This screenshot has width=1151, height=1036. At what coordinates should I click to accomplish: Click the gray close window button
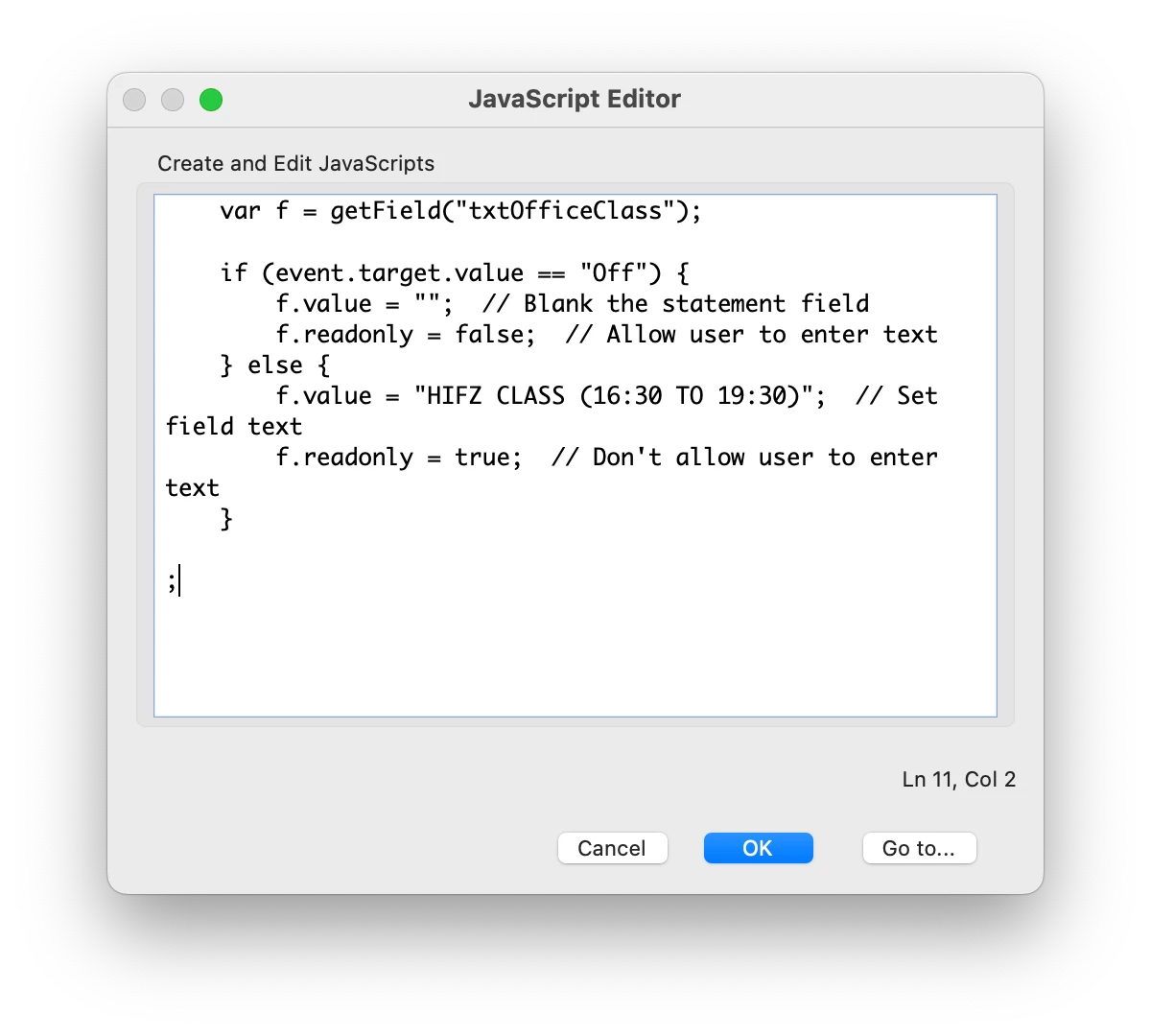[x=134, y=100]
